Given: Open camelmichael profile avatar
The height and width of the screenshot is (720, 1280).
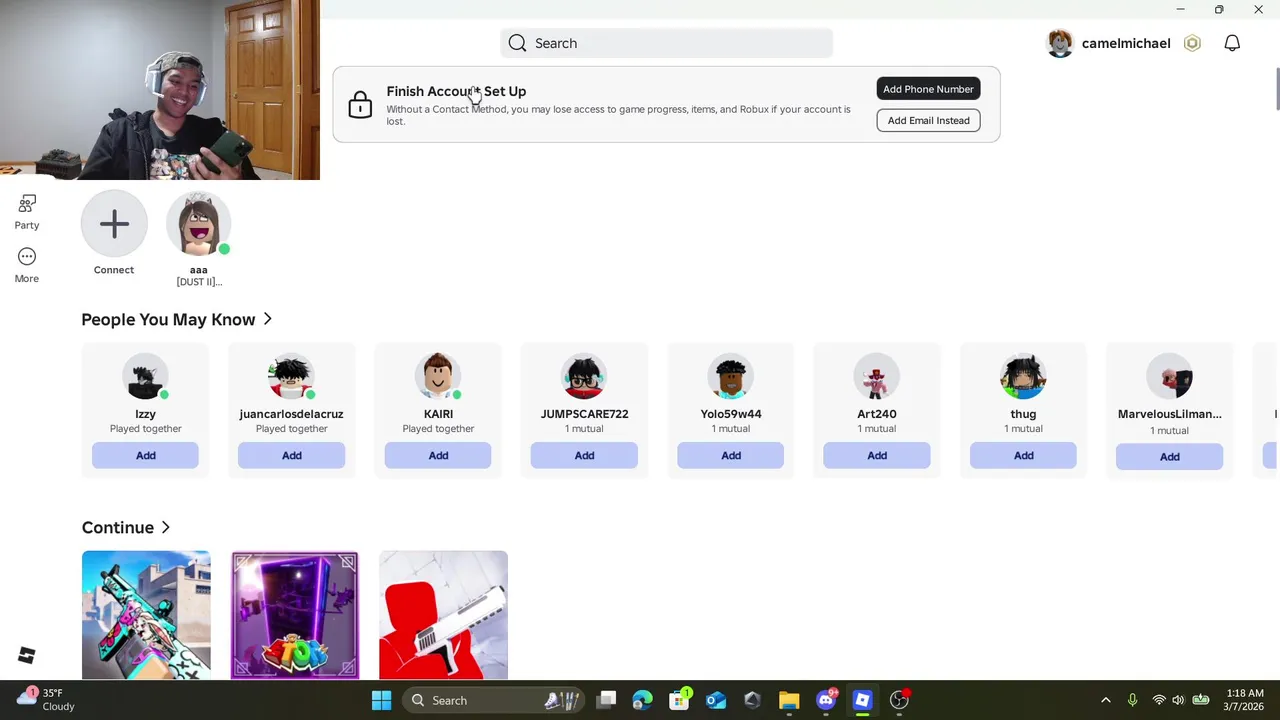Looking at the screenshot, I should [x=1060, y=43].
